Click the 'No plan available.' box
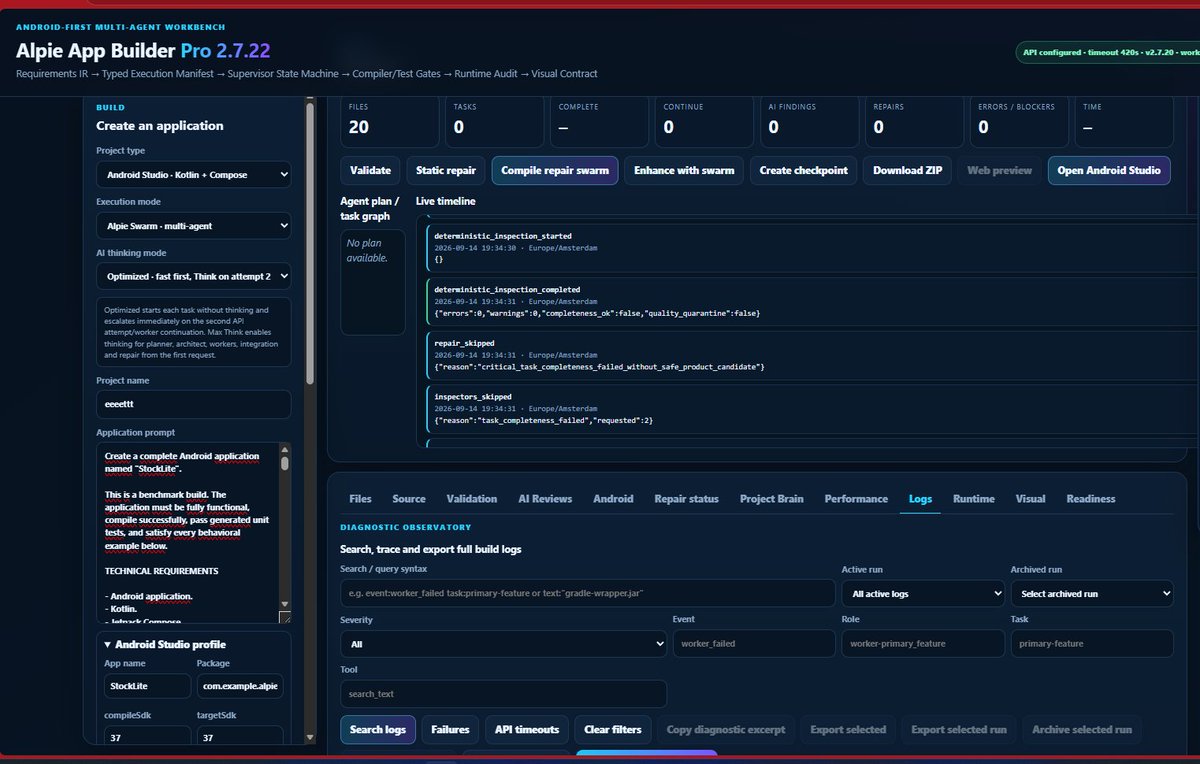The height and width of the screenshot is (764, 1200). click(x=373, y=282)
